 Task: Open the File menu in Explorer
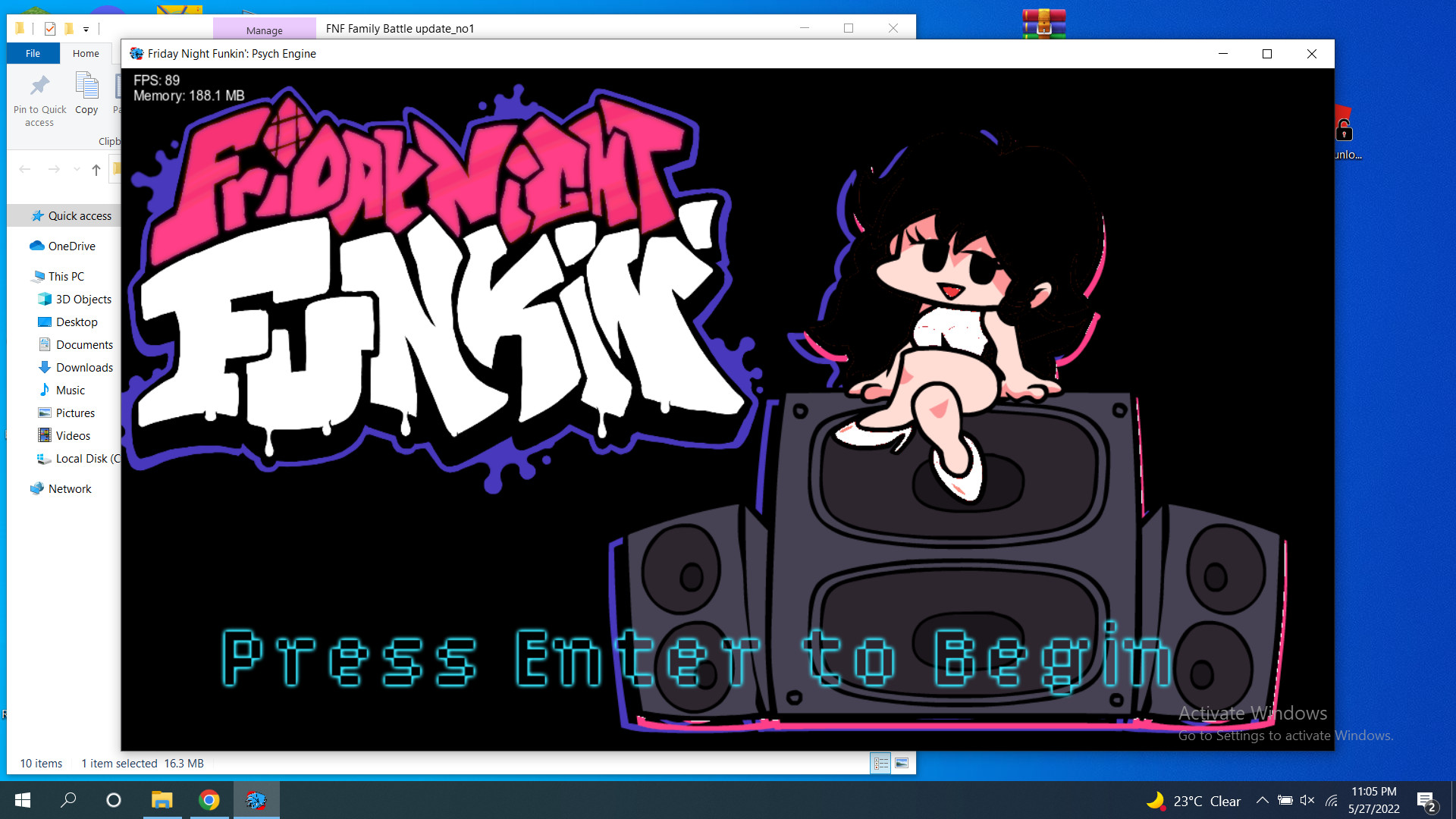(x=33, y=53)
